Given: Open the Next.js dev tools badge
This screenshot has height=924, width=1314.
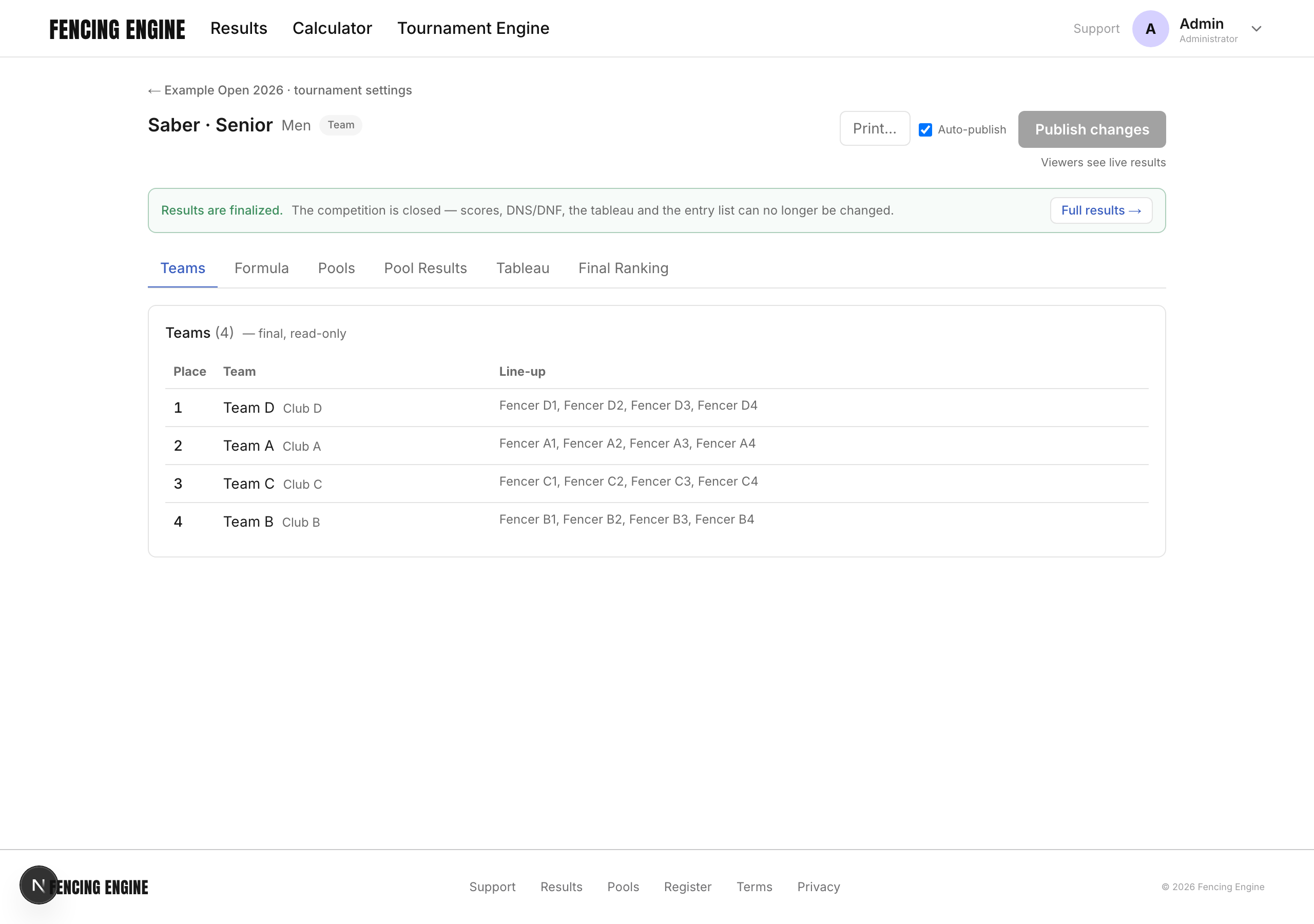Looking at the screenshot, I should click(x=38, y=885).
